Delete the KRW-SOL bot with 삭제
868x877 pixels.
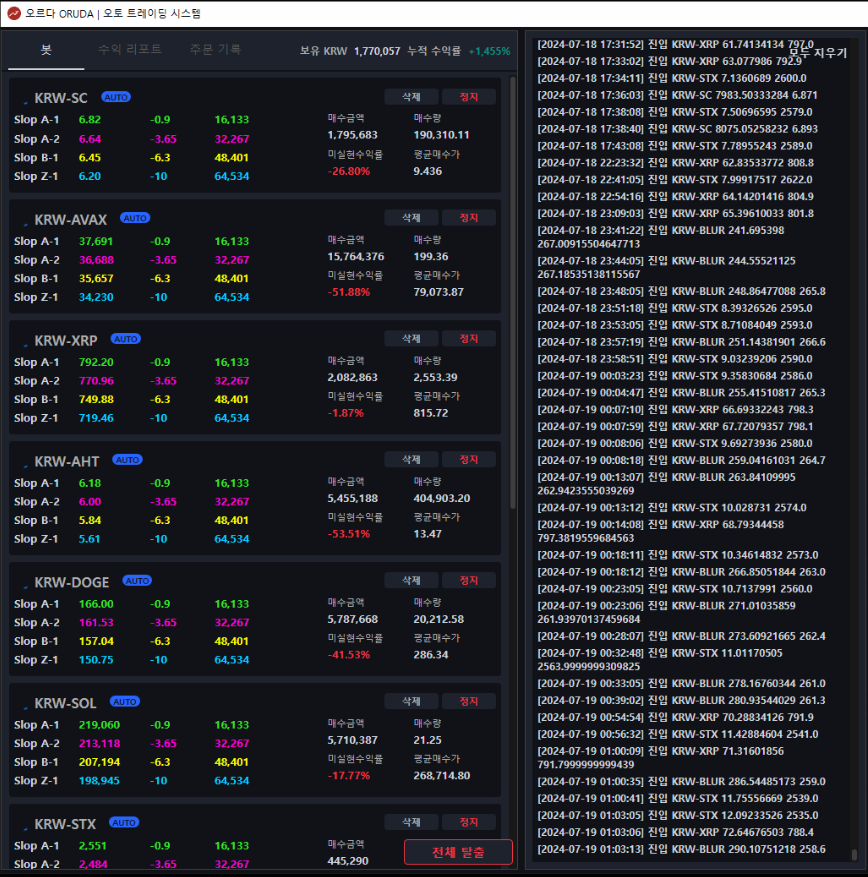click(411, 701)
